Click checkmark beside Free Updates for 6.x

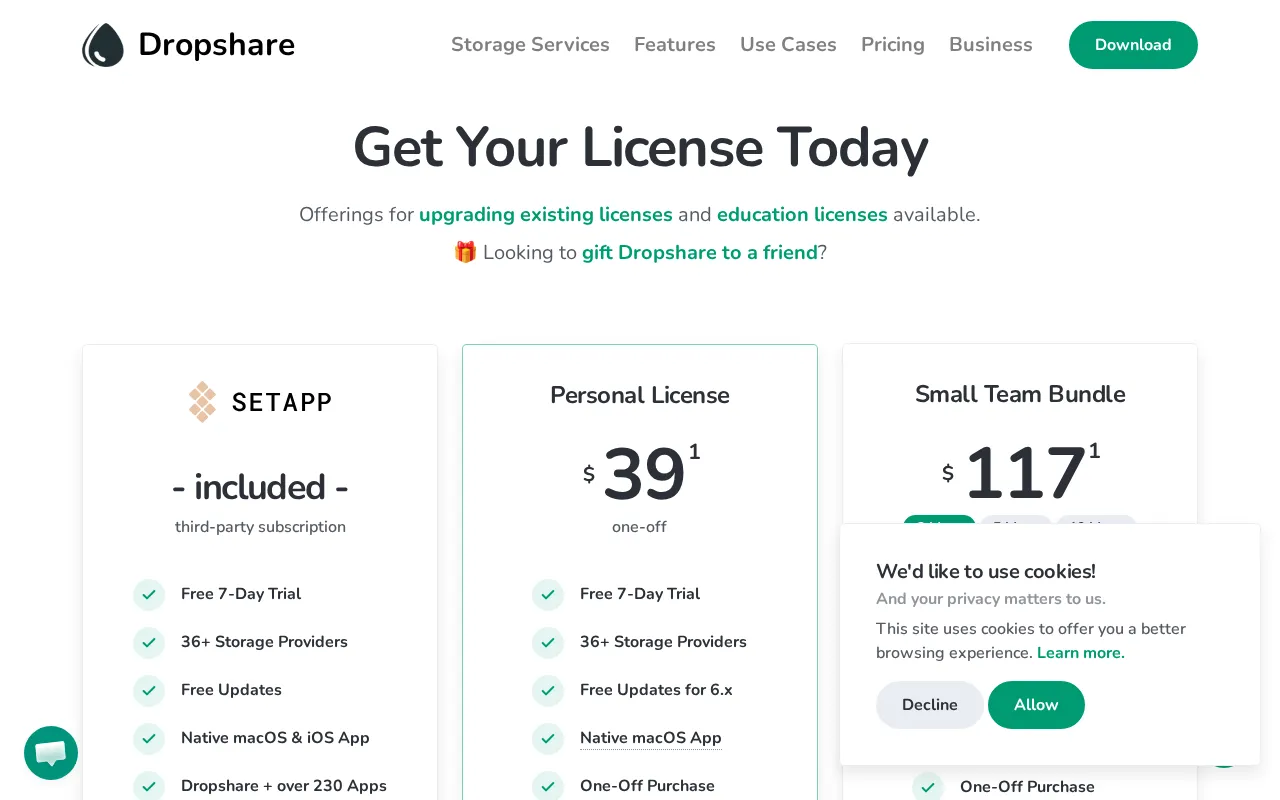[x=548, y=690]
